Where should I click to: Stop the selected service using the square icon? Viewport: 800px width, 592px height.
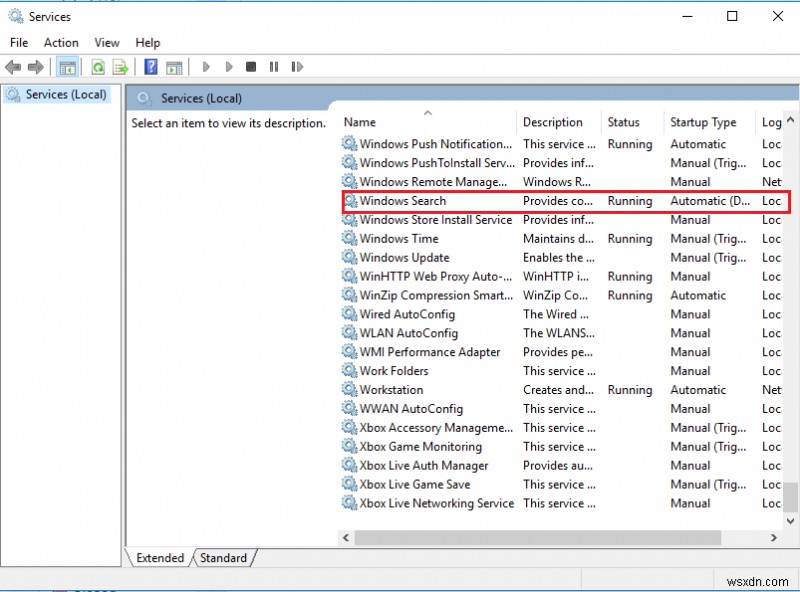coord(253,67)
